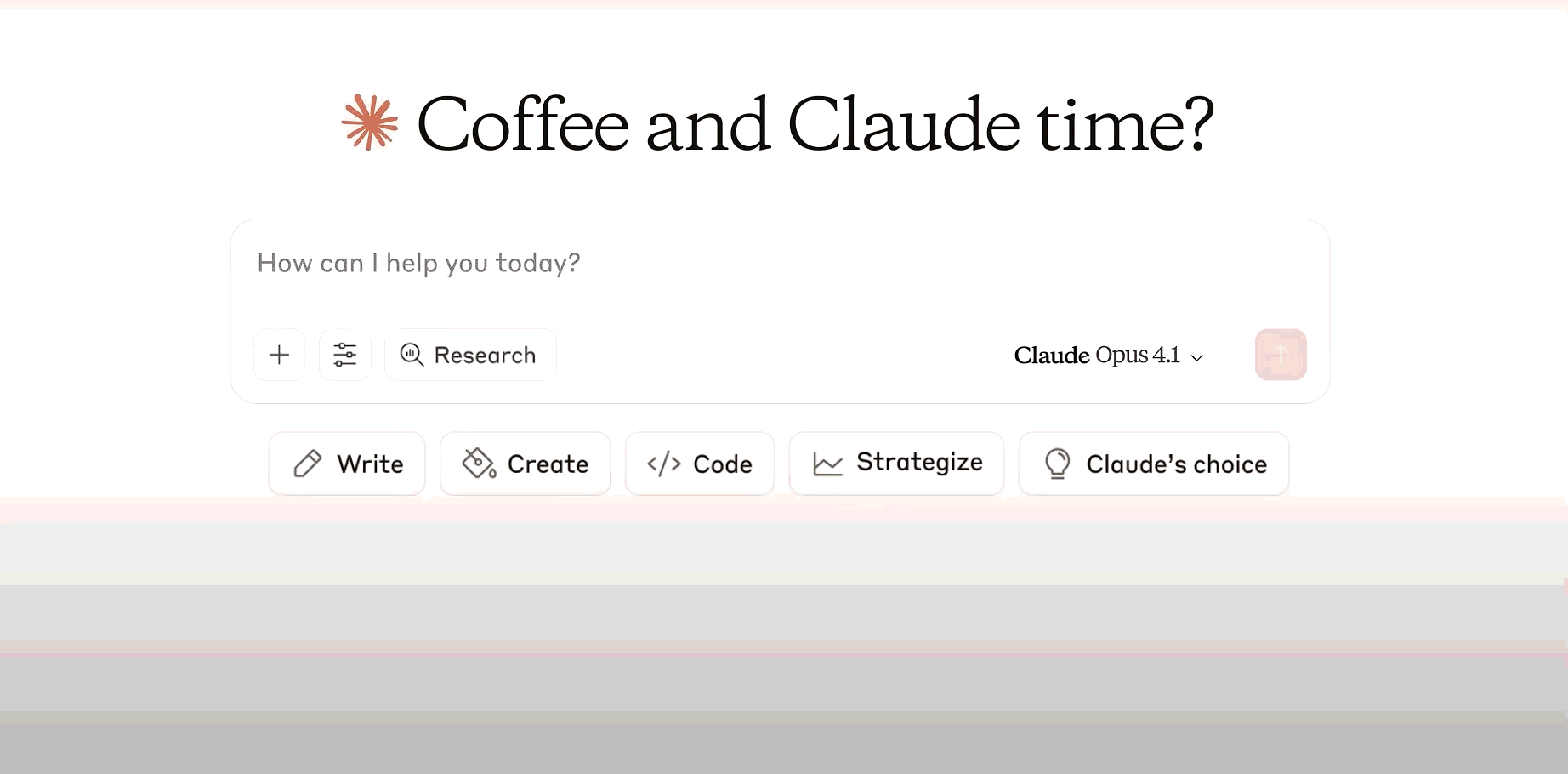The image size is (1568, 774).
Task: Click the Coffee and Claude time heading
Action: click(x=815, y=124)
